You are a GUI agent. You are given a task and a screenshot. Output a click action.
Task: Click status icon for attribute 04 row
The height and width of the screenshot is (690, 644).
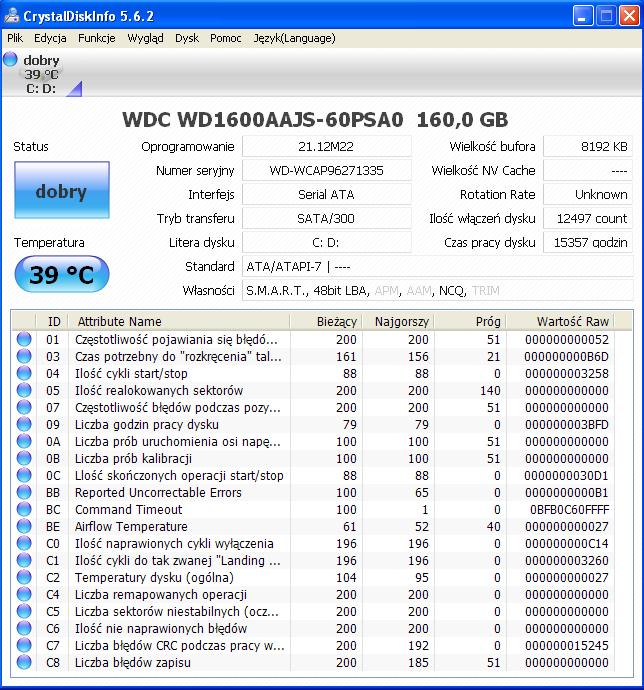24,373
